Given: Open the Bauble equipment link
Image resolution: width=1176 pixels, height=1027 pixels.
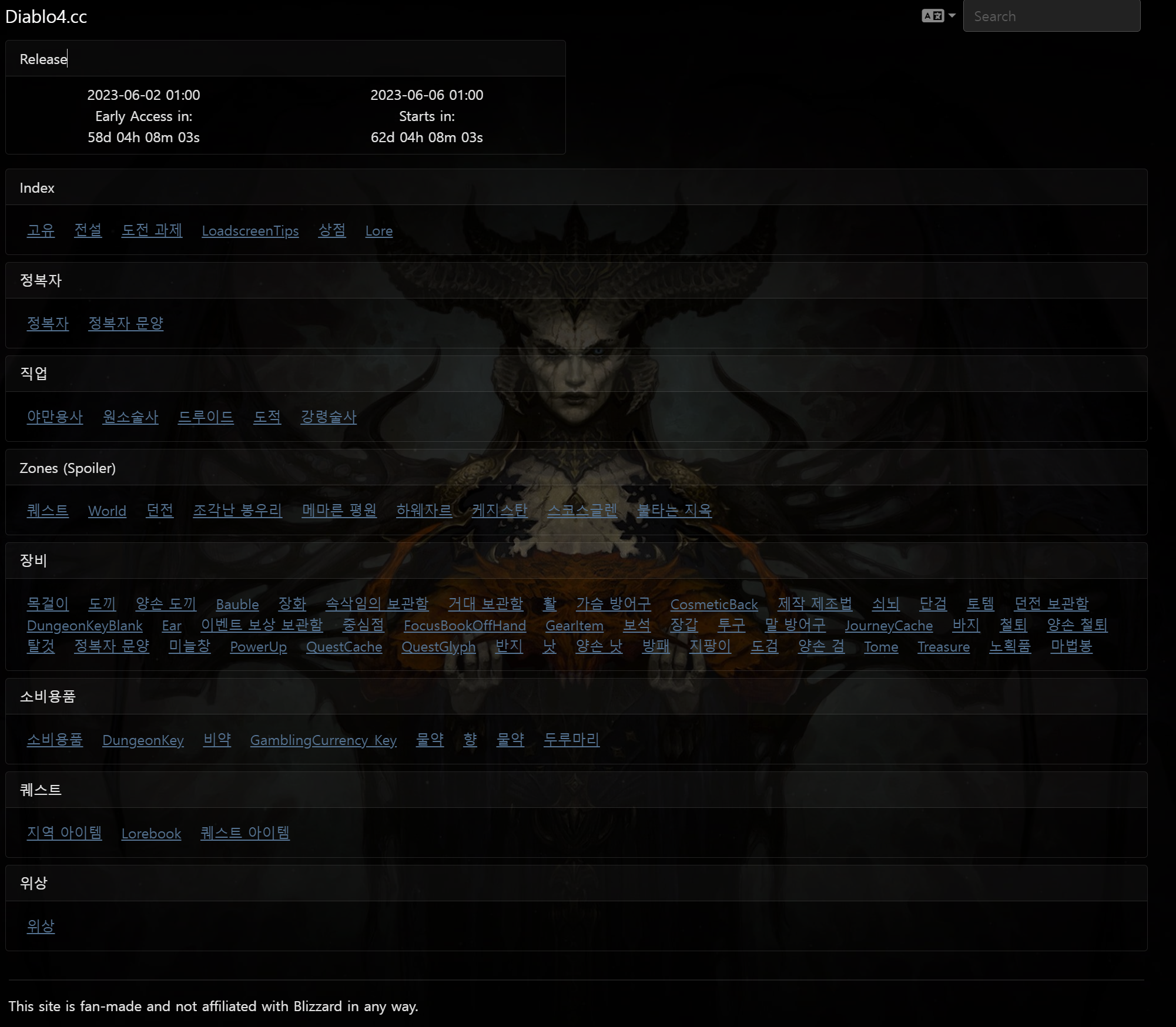Looking at the screenshot, I should point(237,605).
